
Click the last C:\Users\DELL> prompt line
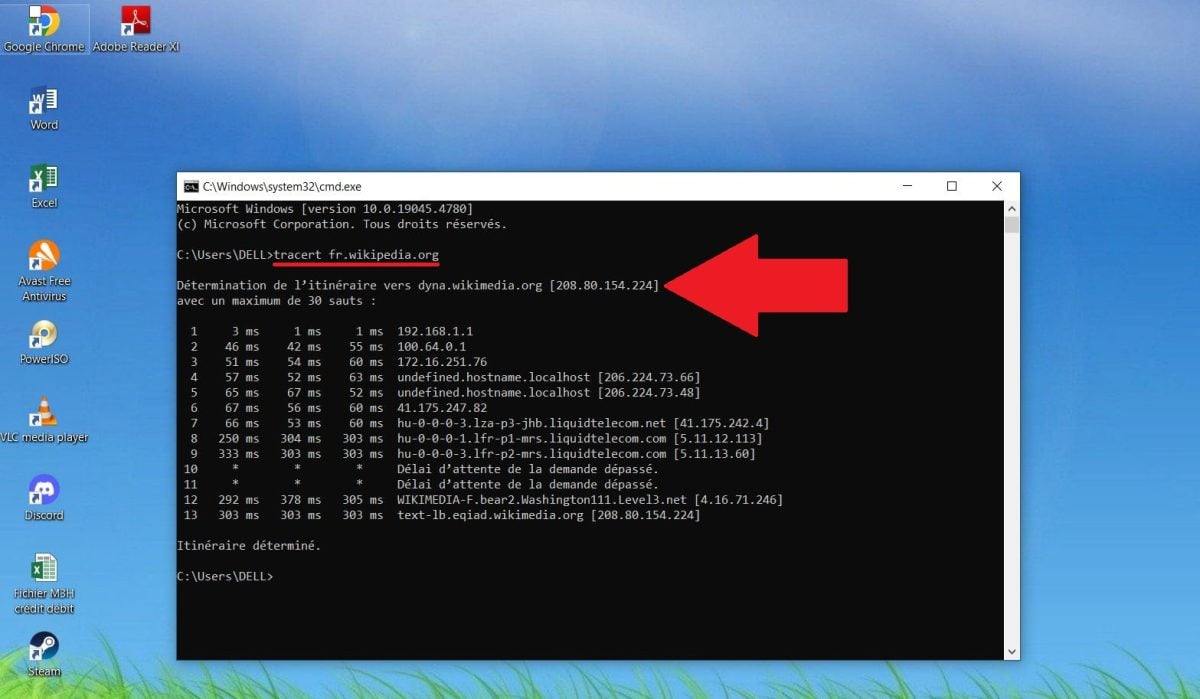coord(225,577)
